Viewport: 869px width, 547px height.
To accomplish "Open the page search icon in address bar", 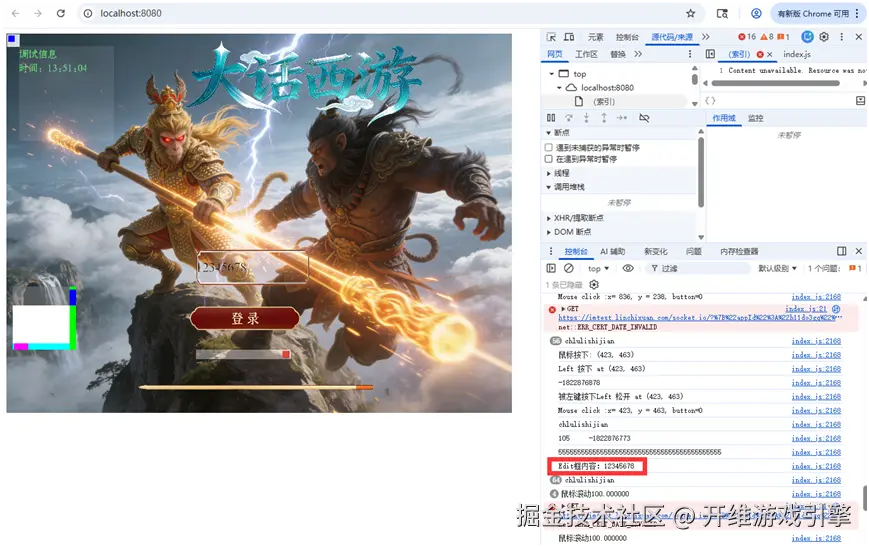I will 722,13.
